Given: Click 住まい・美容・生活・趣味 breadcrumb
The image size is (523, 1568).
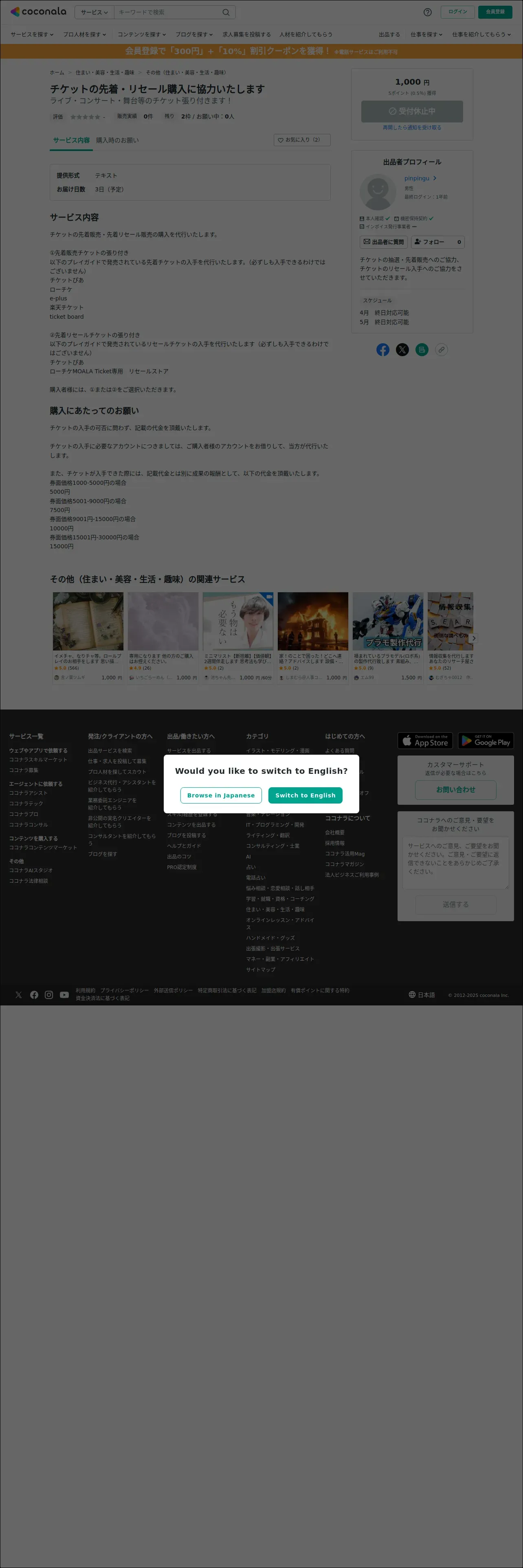Looking at the screenshot, I should [x=105, y=72].
